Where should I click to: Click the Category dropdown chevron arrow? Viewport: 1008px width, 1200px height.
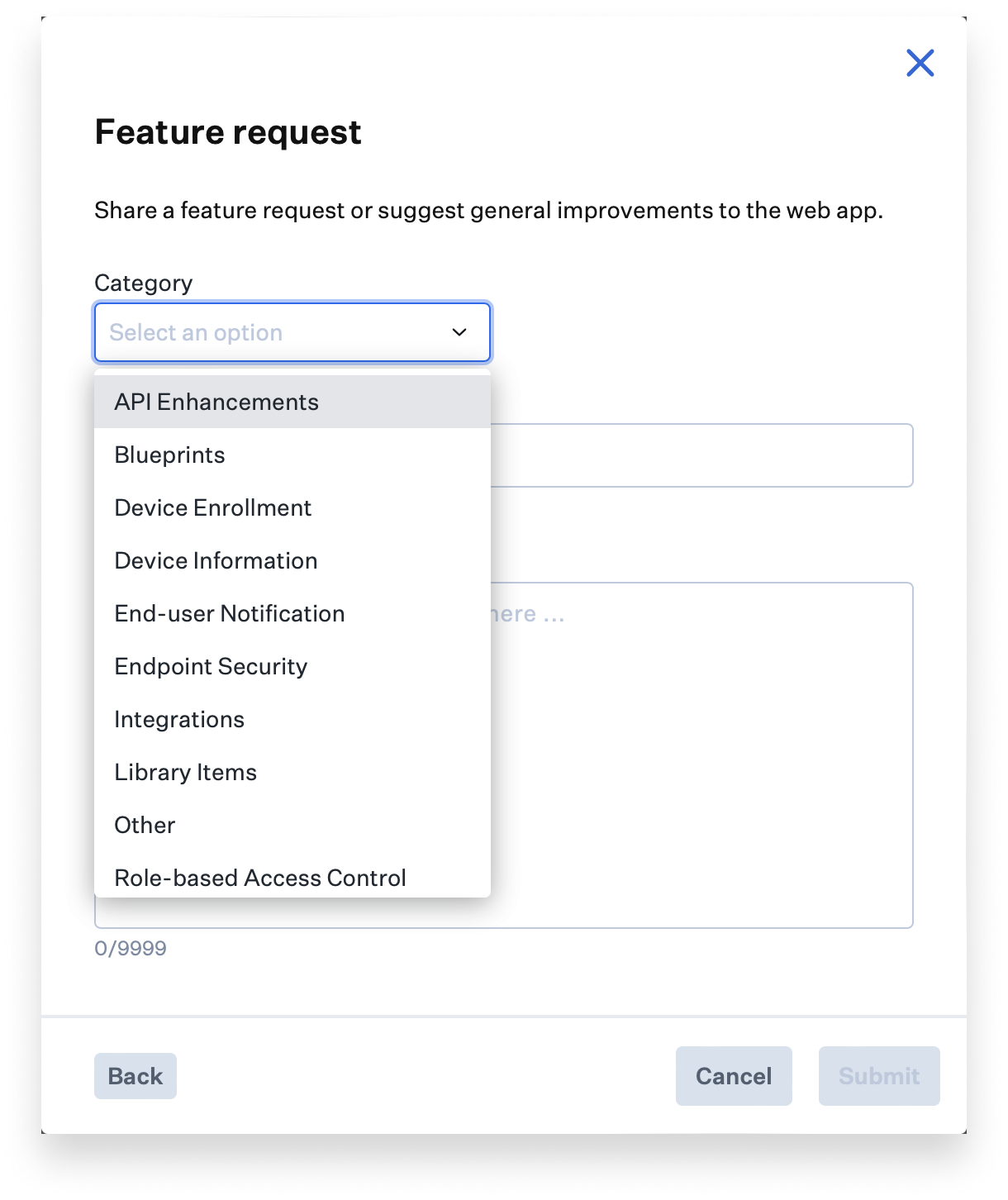459,332
